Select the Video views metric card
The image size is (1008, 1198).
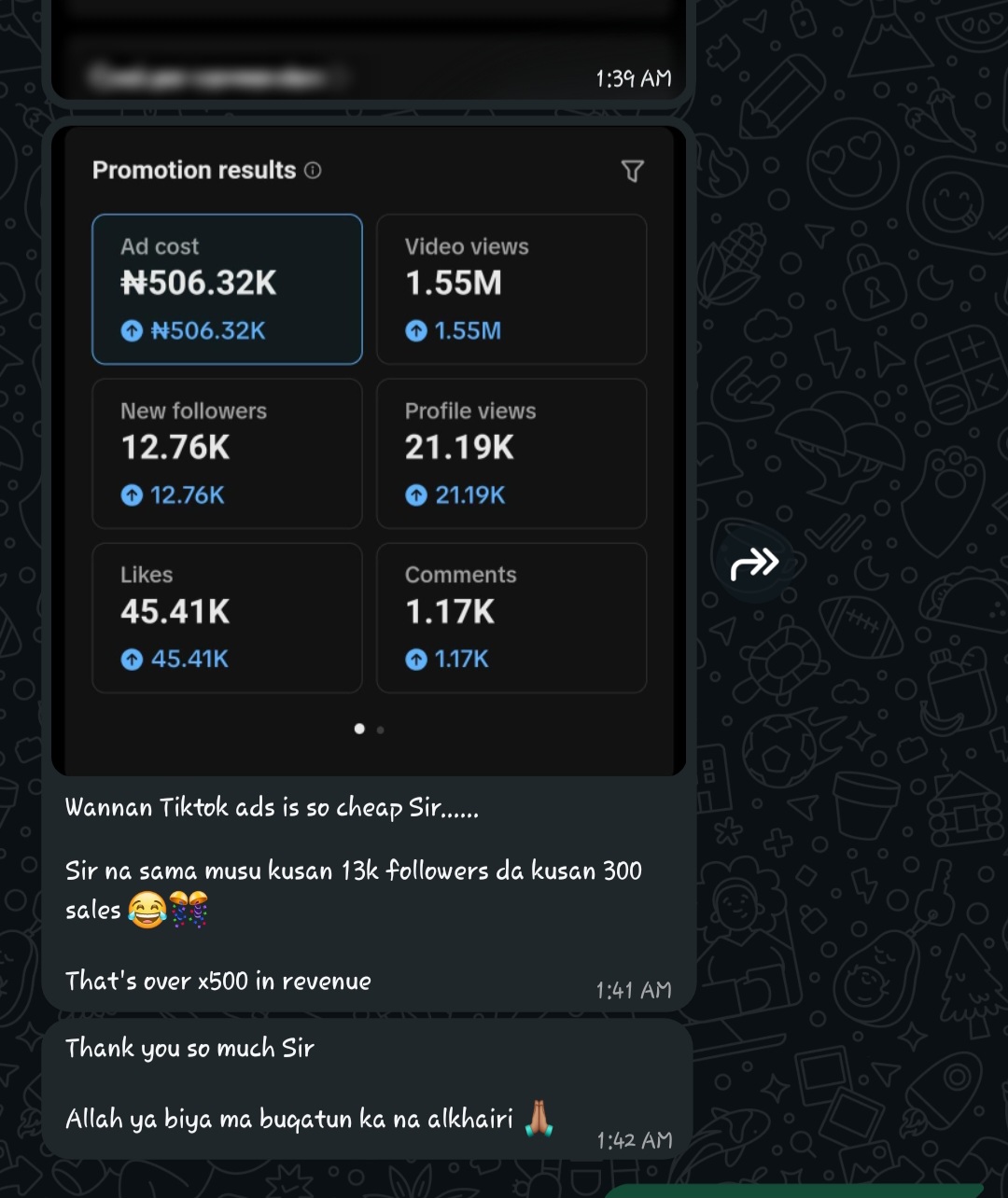511,289
